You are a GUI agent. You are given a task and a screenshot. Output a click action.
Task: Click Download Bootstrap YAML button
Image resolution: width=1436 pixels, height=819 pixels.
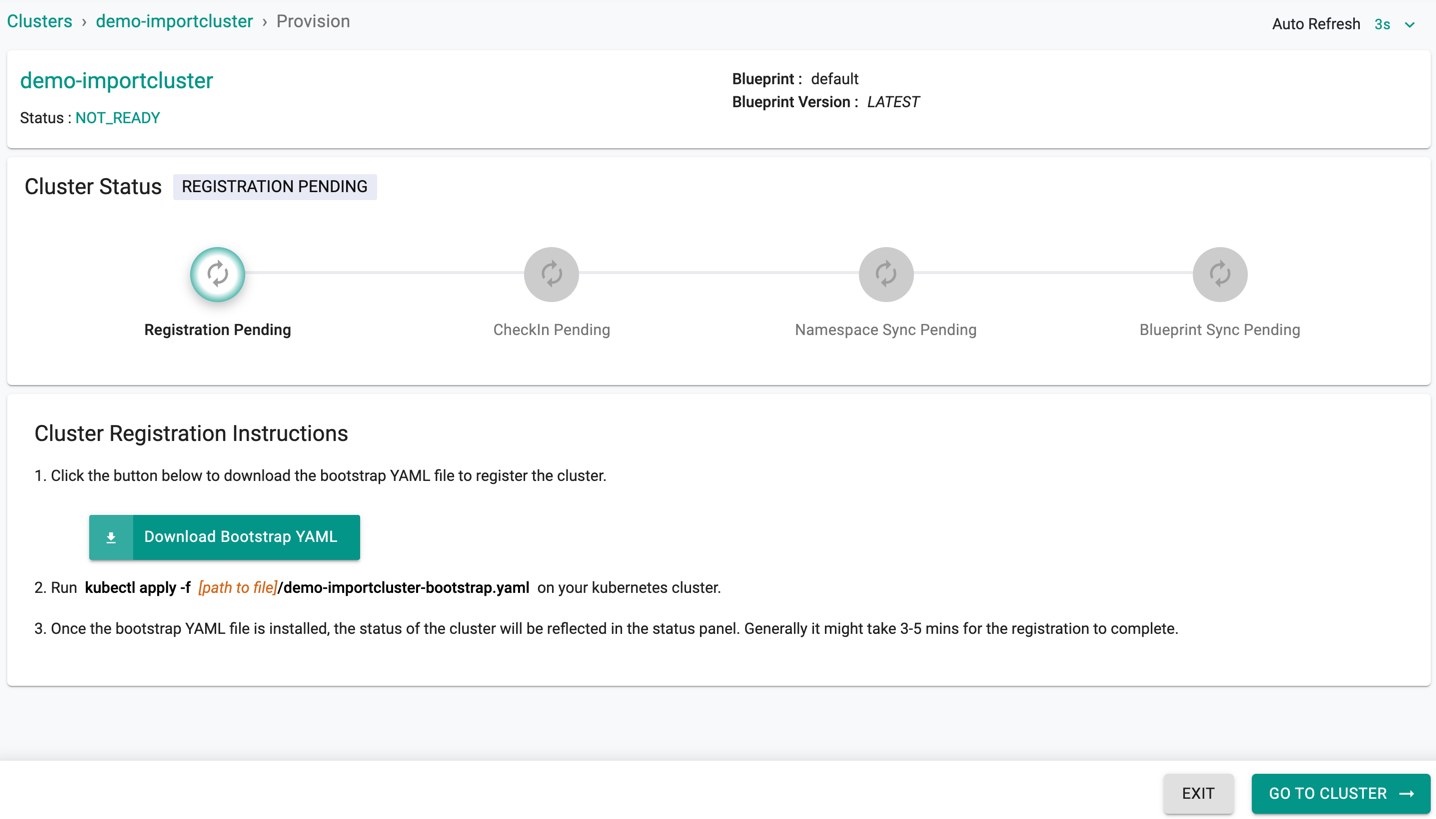225,538
